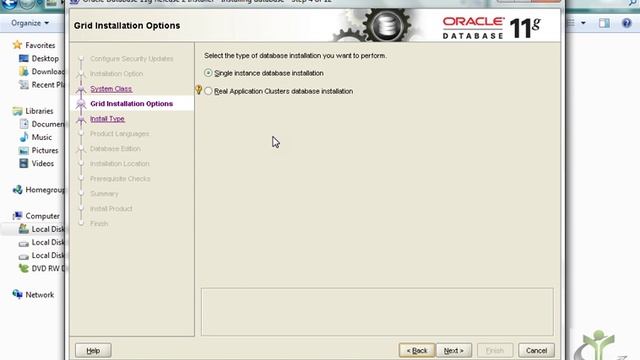Open Organize menu in Explorer window
This screenshot has height=360, width=640.
pyautogui.click(x=30, y=23)
